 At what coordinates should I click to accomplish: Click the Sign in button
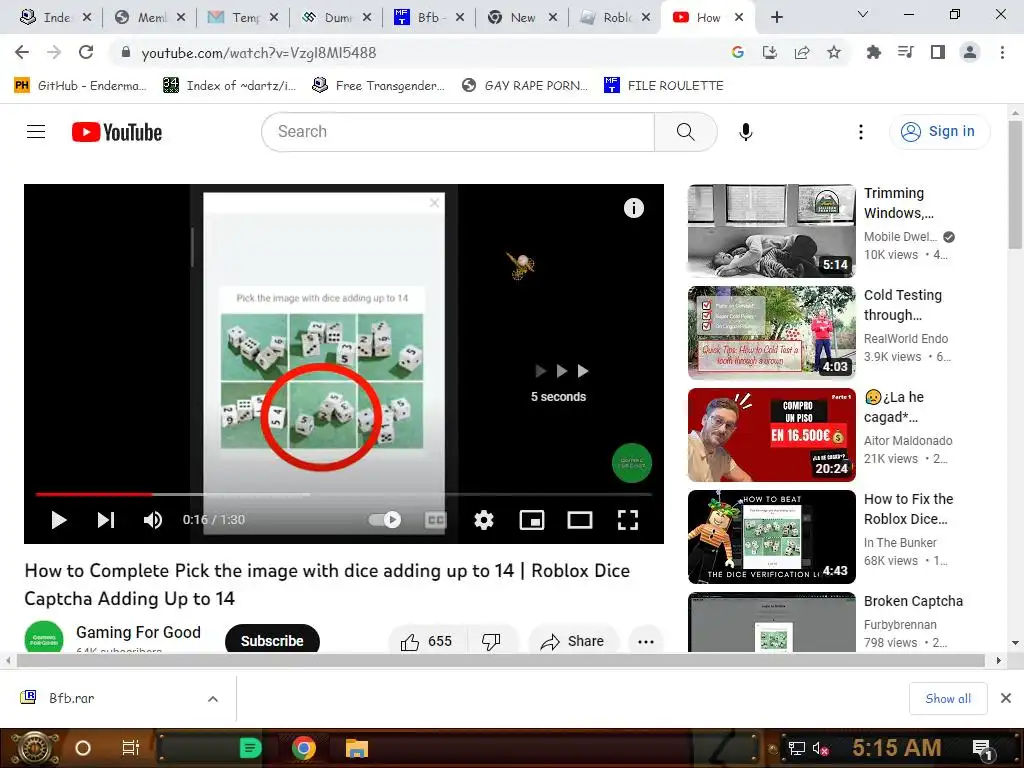939,132
